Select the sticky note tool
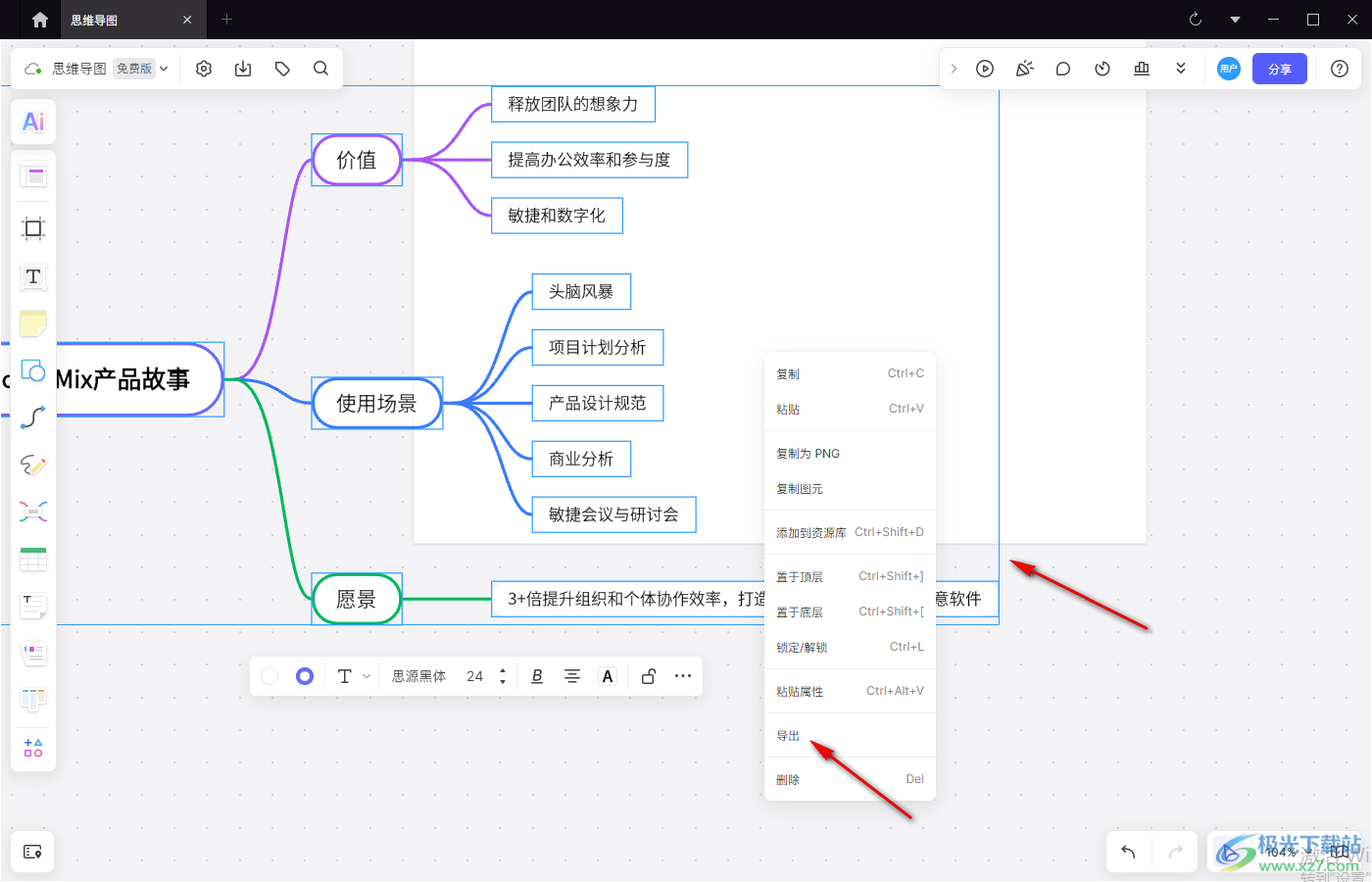Viewport: 1372px width, 882px height. [x=33, y=323]
